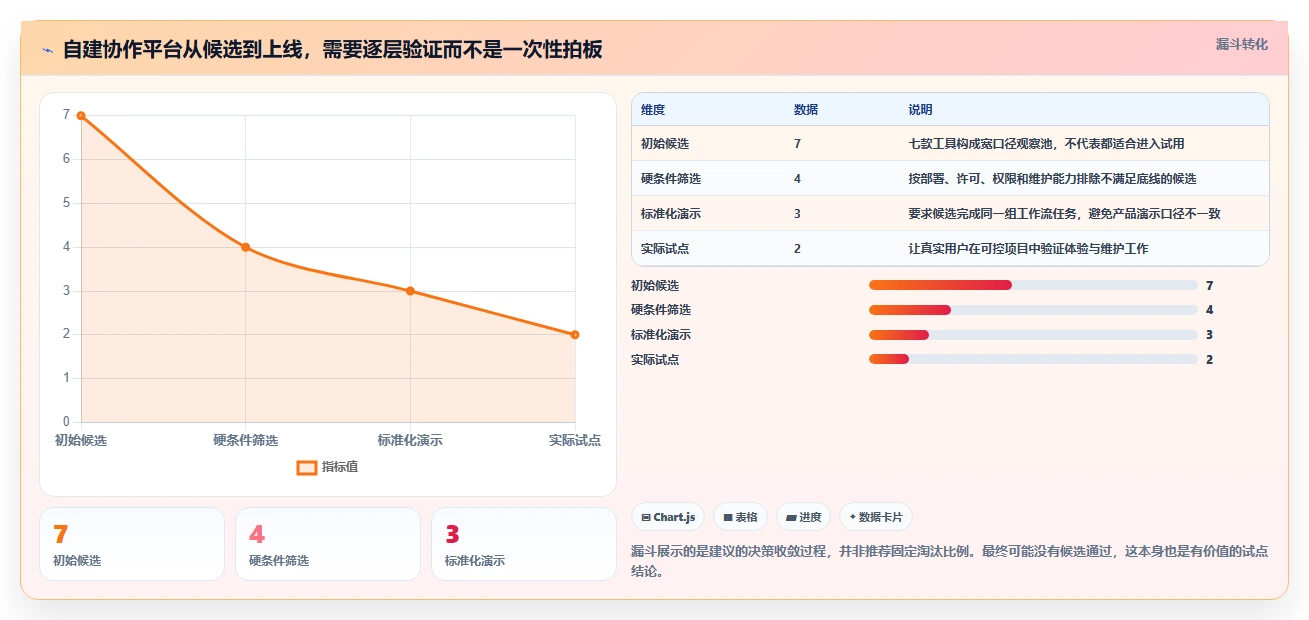Click the sparkle icon in 数据卡片 chip
This screenshot has width=1309, height=620.
coord(852,518)
